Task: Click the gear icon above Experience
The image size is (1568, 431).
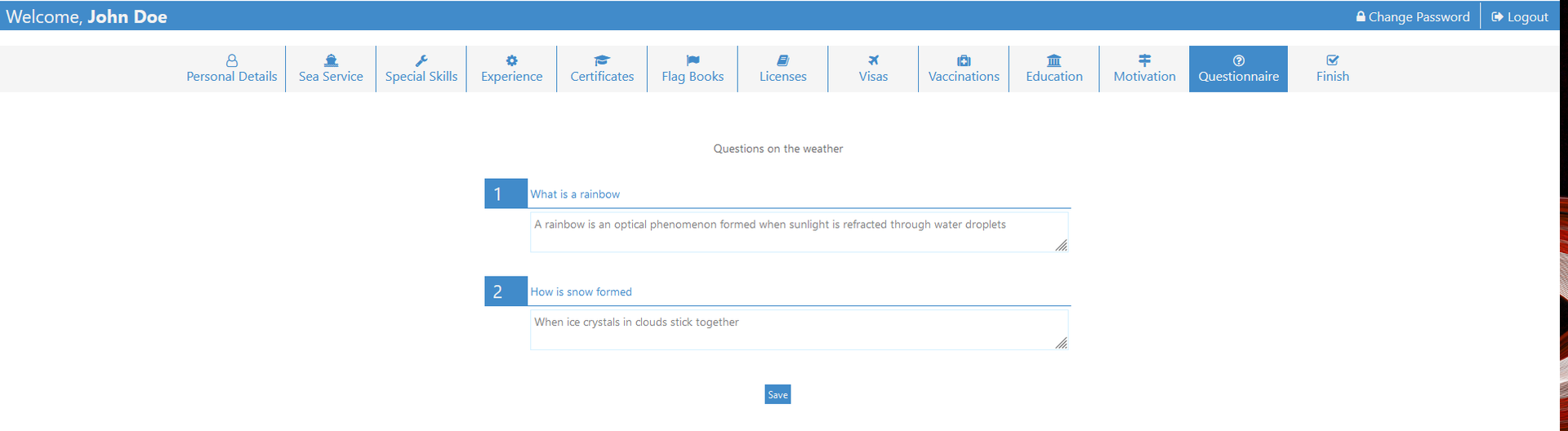Action: coord(511,60)
